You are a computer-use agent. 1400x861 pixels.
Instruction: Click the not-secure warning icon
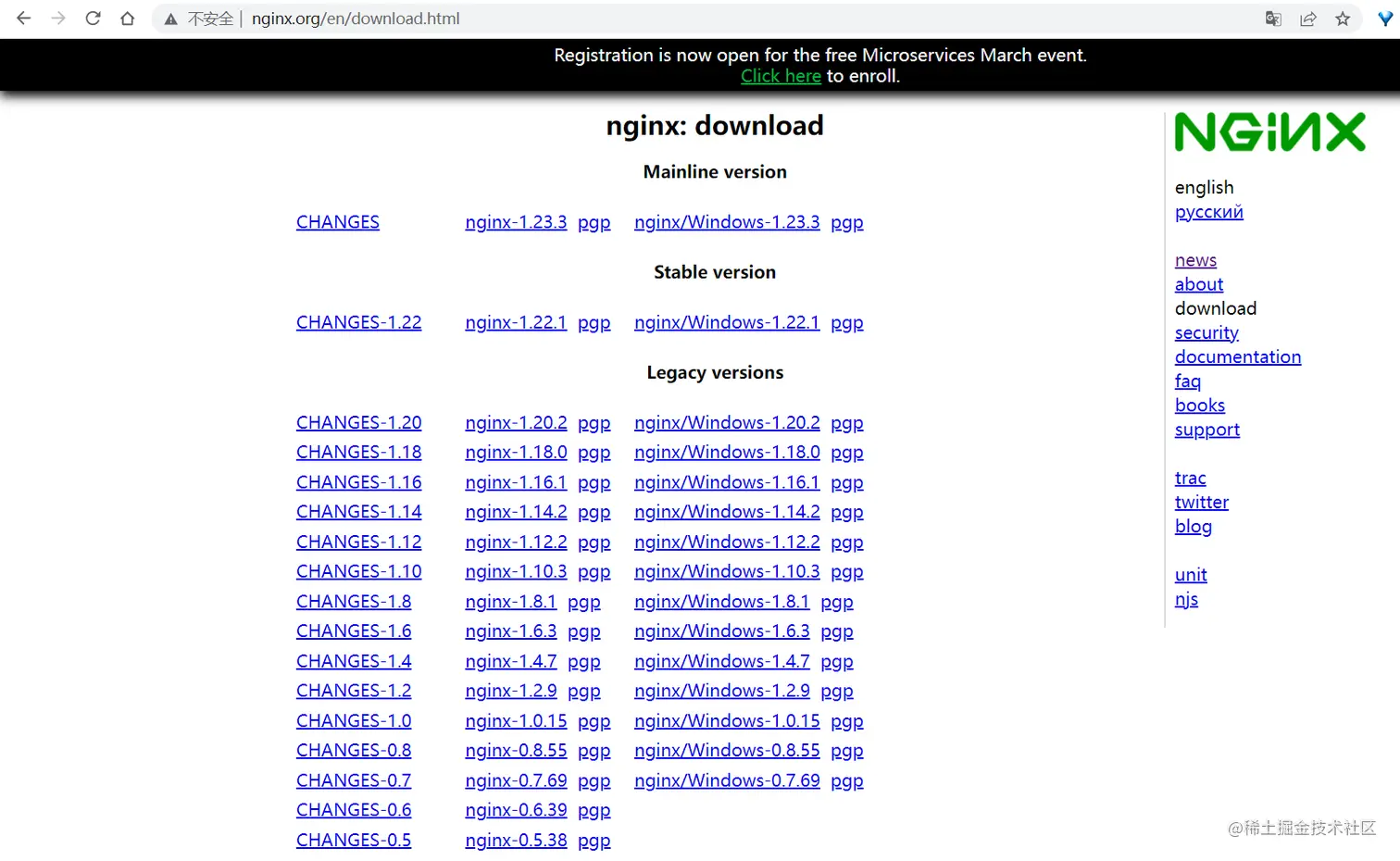pos(171,19)
